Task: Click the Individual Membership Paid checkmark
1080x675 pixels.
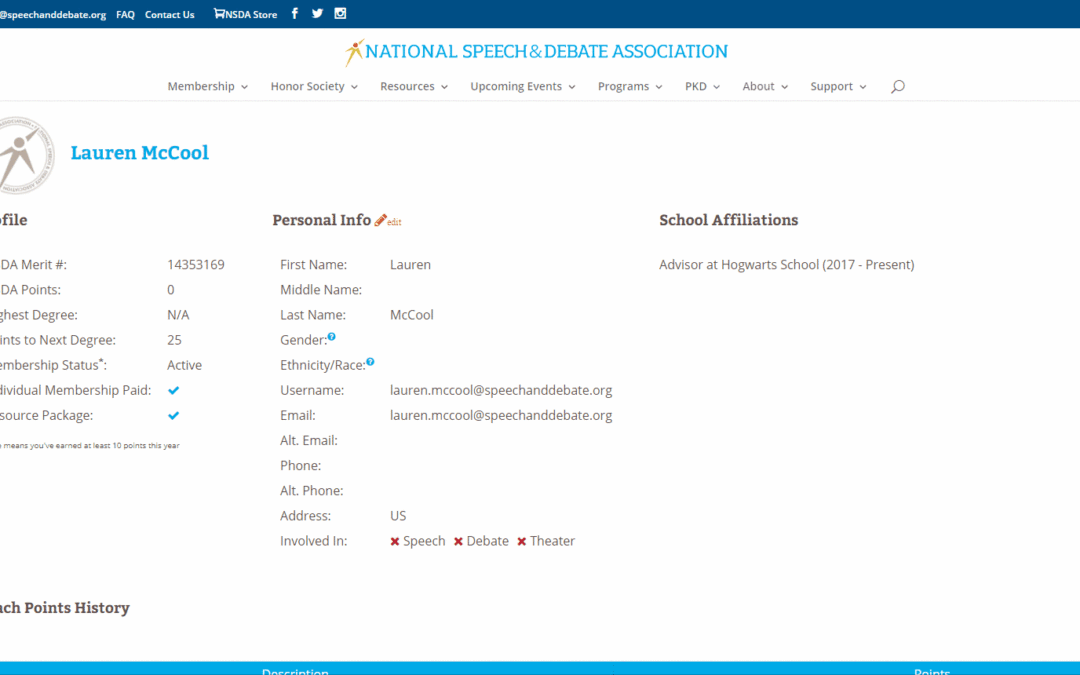Action: 174,391
